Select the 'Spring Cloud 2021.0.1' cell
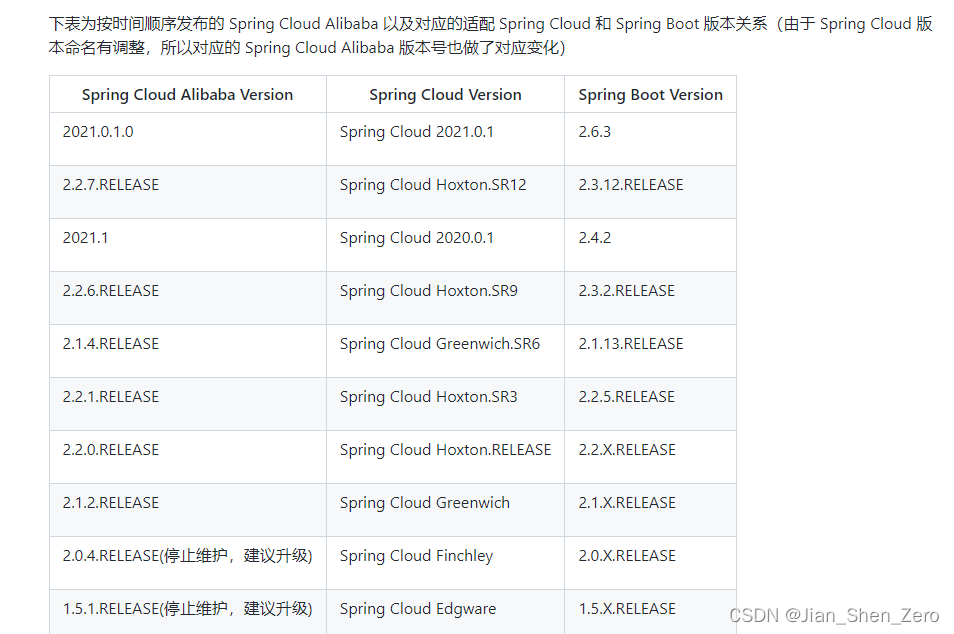Viewport: 954px width, 634px height. tap(445, 139)
